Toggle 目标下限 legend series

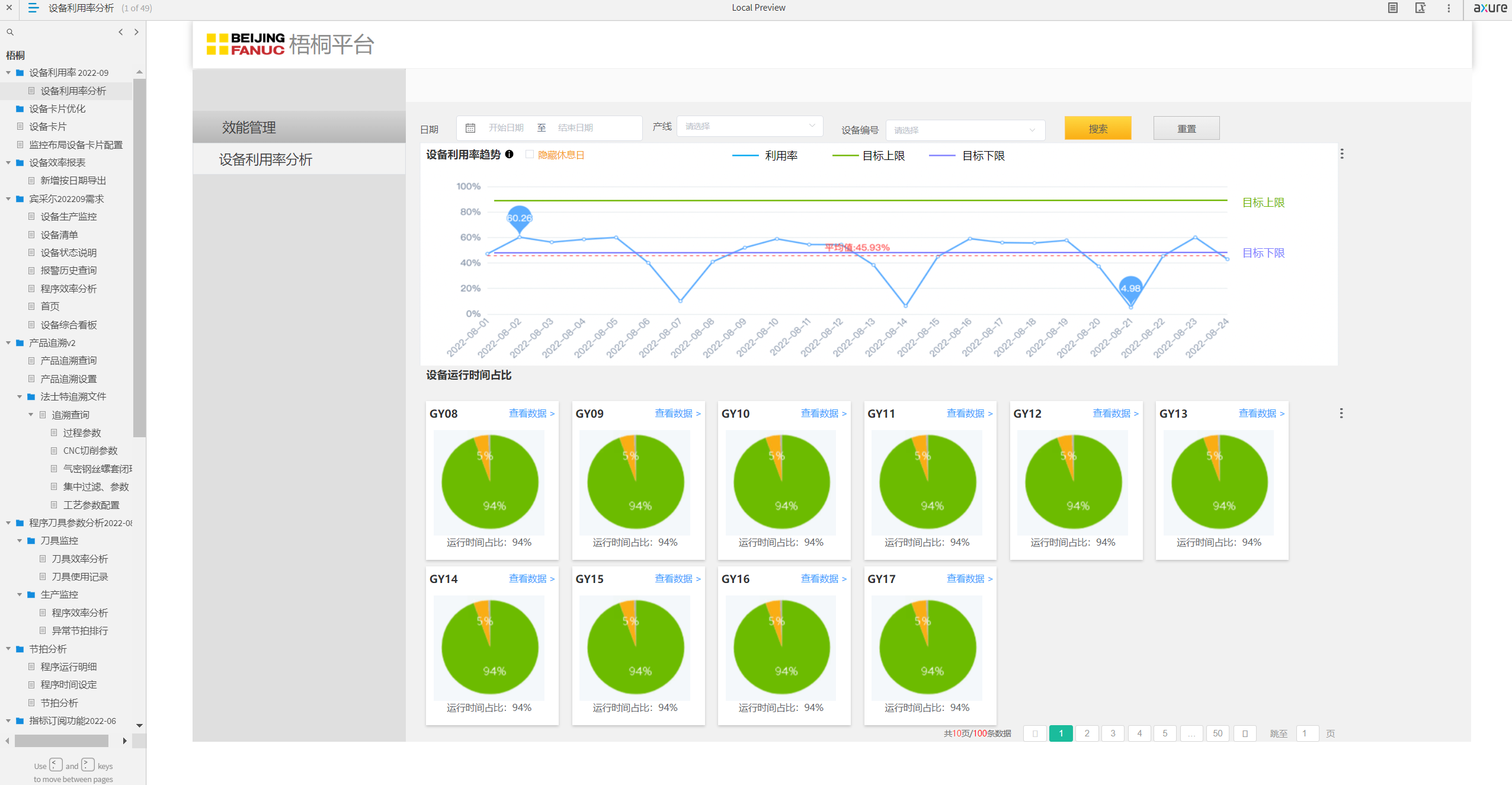(967, 156)
